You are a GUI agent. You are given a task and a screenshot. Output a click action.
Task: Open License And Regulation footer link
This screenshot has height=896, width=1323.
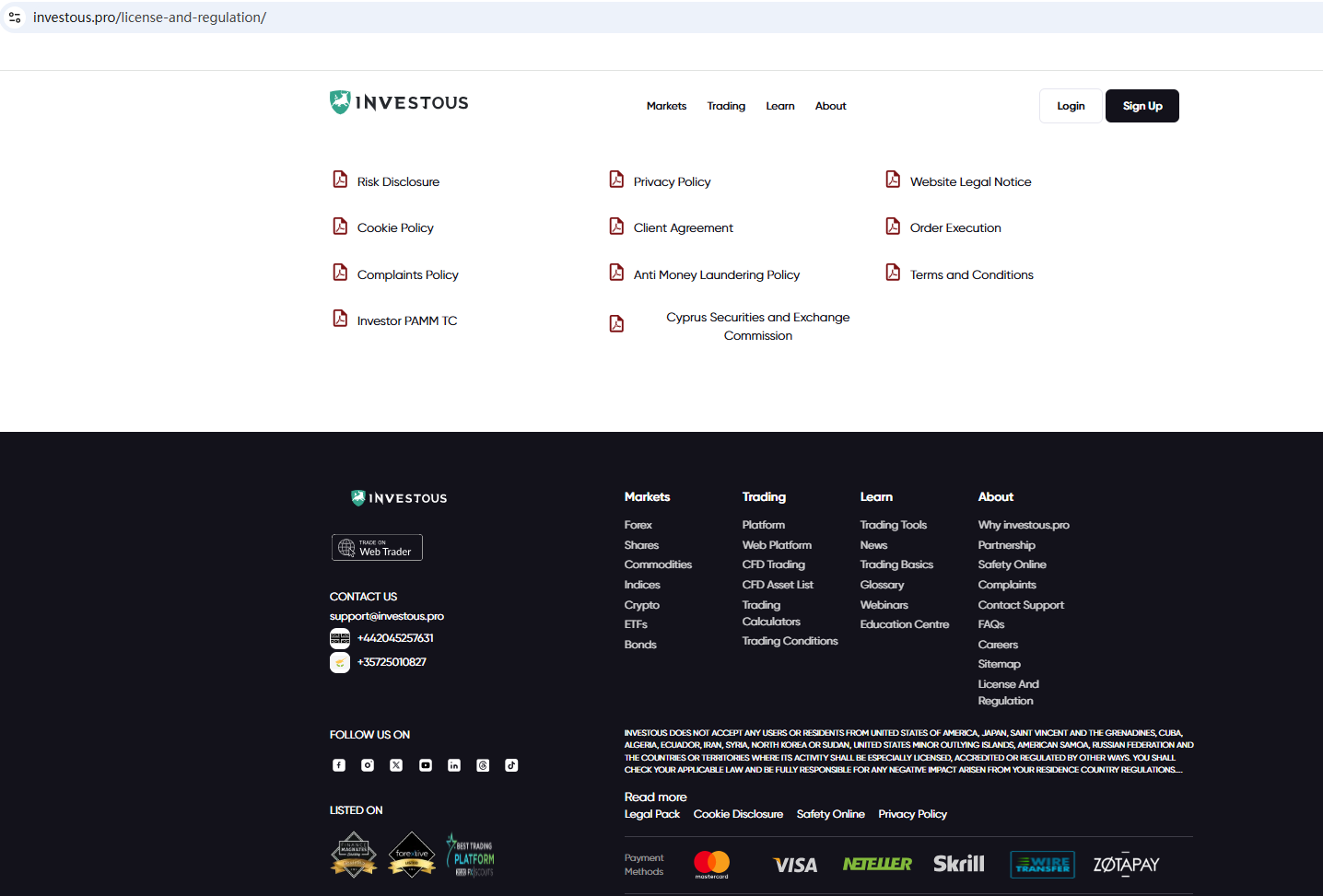pos(1009,692)
